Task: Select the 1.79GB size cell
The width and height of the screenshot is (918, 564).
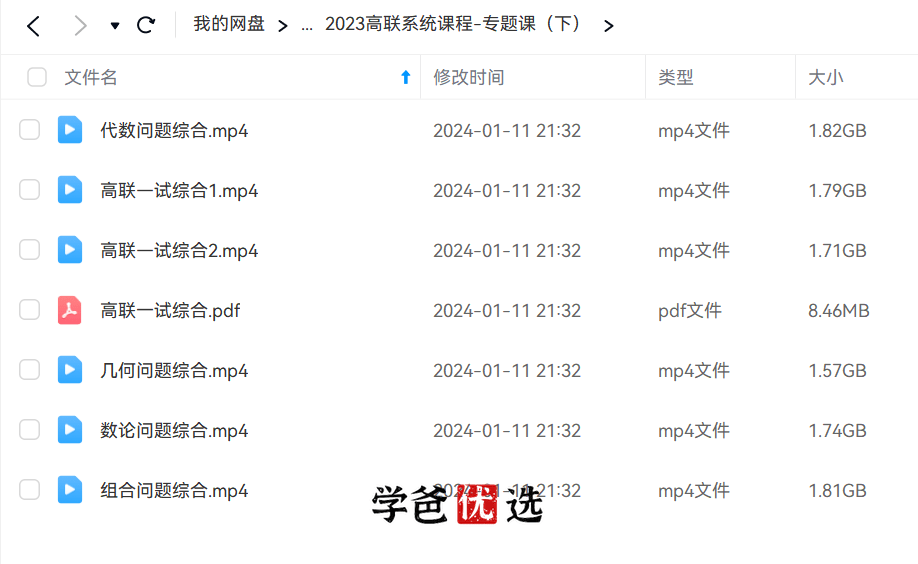Action: [837, 191]
